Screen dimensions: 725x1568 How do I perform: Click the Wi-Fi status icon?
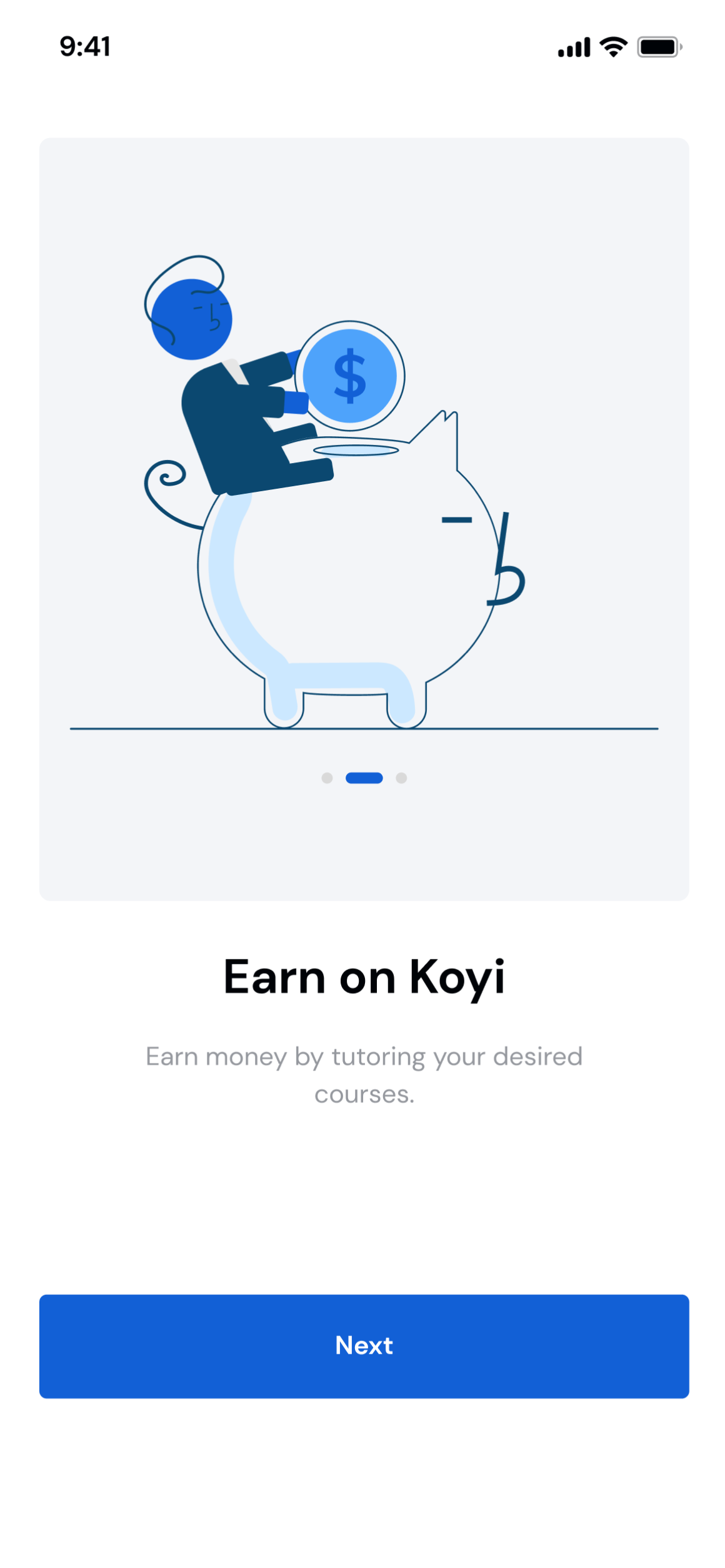click(x=612, y=47)
